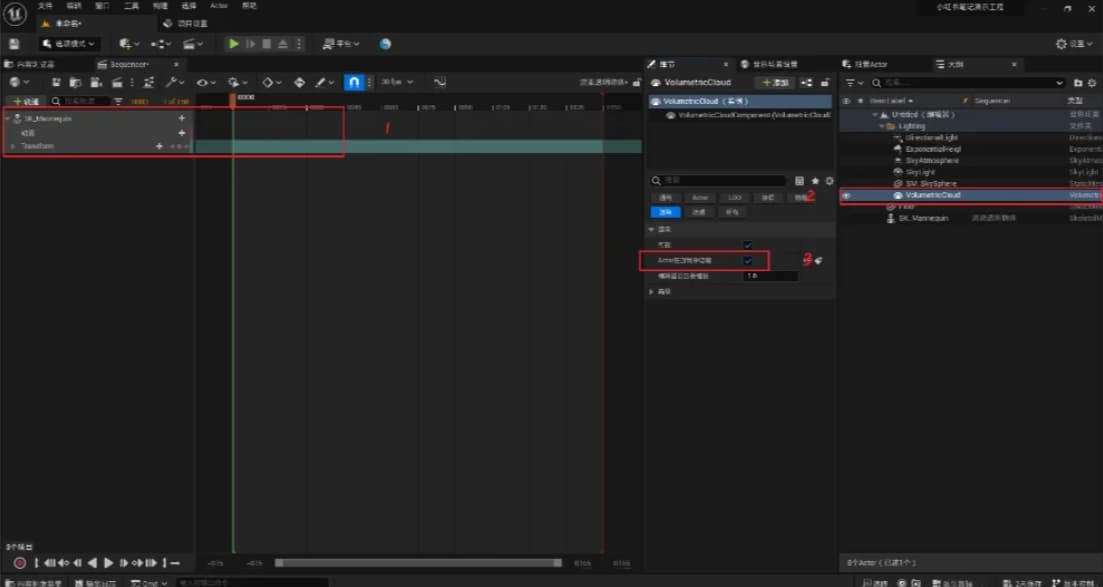Screen dimensions: 1103x587
Task: Open the cinematics clapperboard dropdown
Action: coord(193,44)
